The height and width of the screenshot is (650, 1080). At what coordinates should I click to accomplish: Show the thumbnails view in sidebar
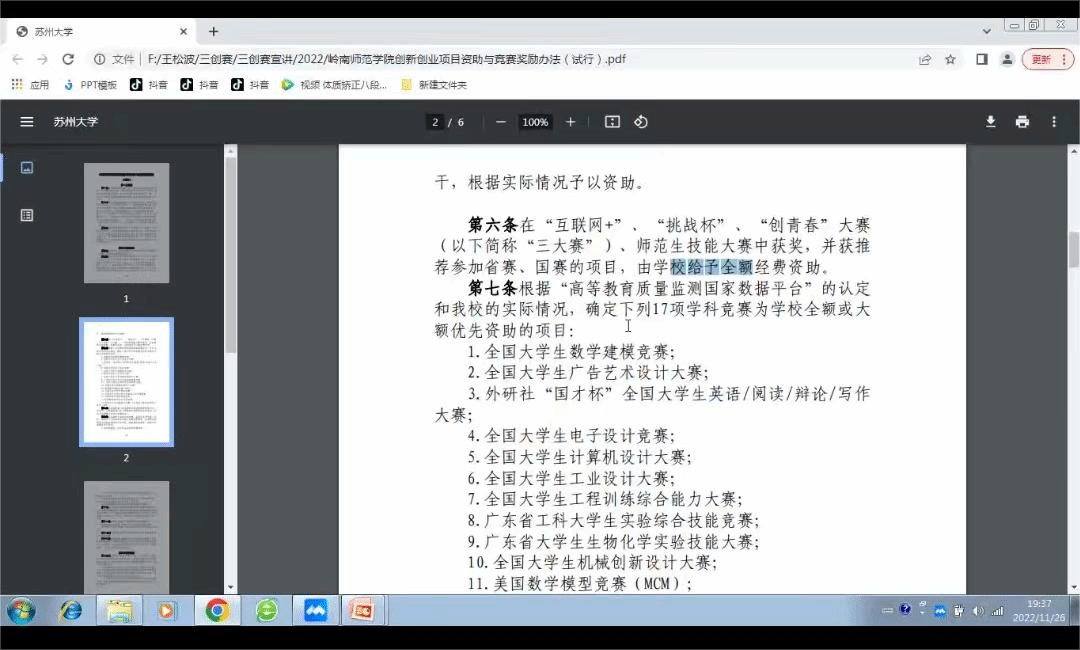click(x=27, y=167)
